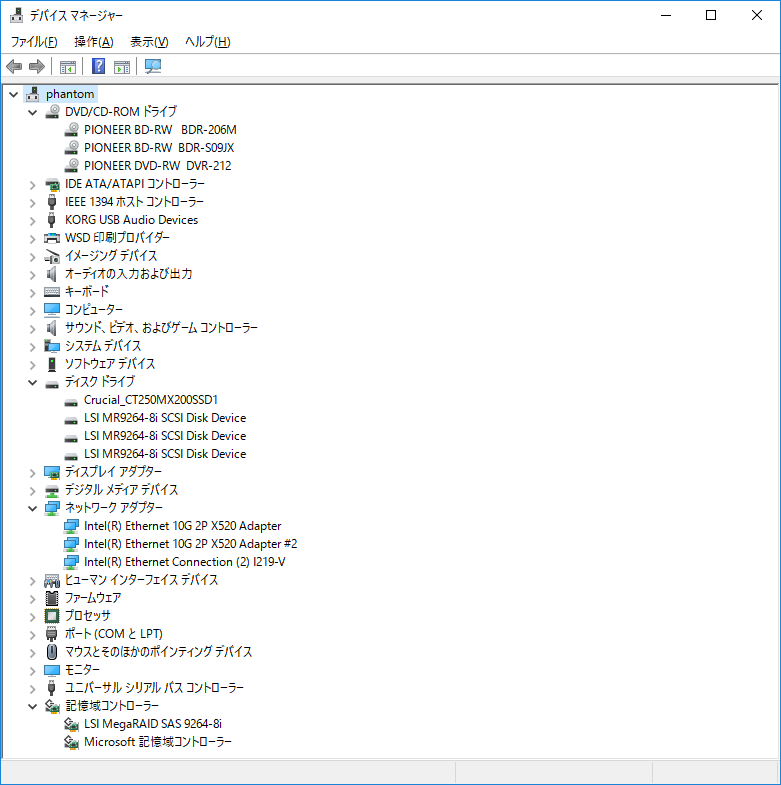Open the 操作(A) menu
The height and width of the screenshot is (785, 781).
point(93,42)
